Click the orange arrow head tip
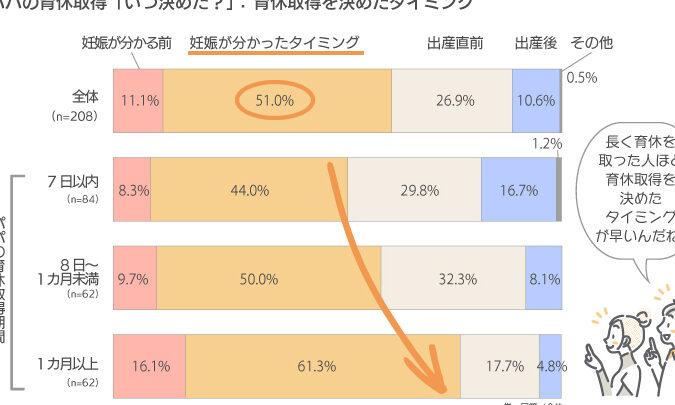 [x=442, y=390]
